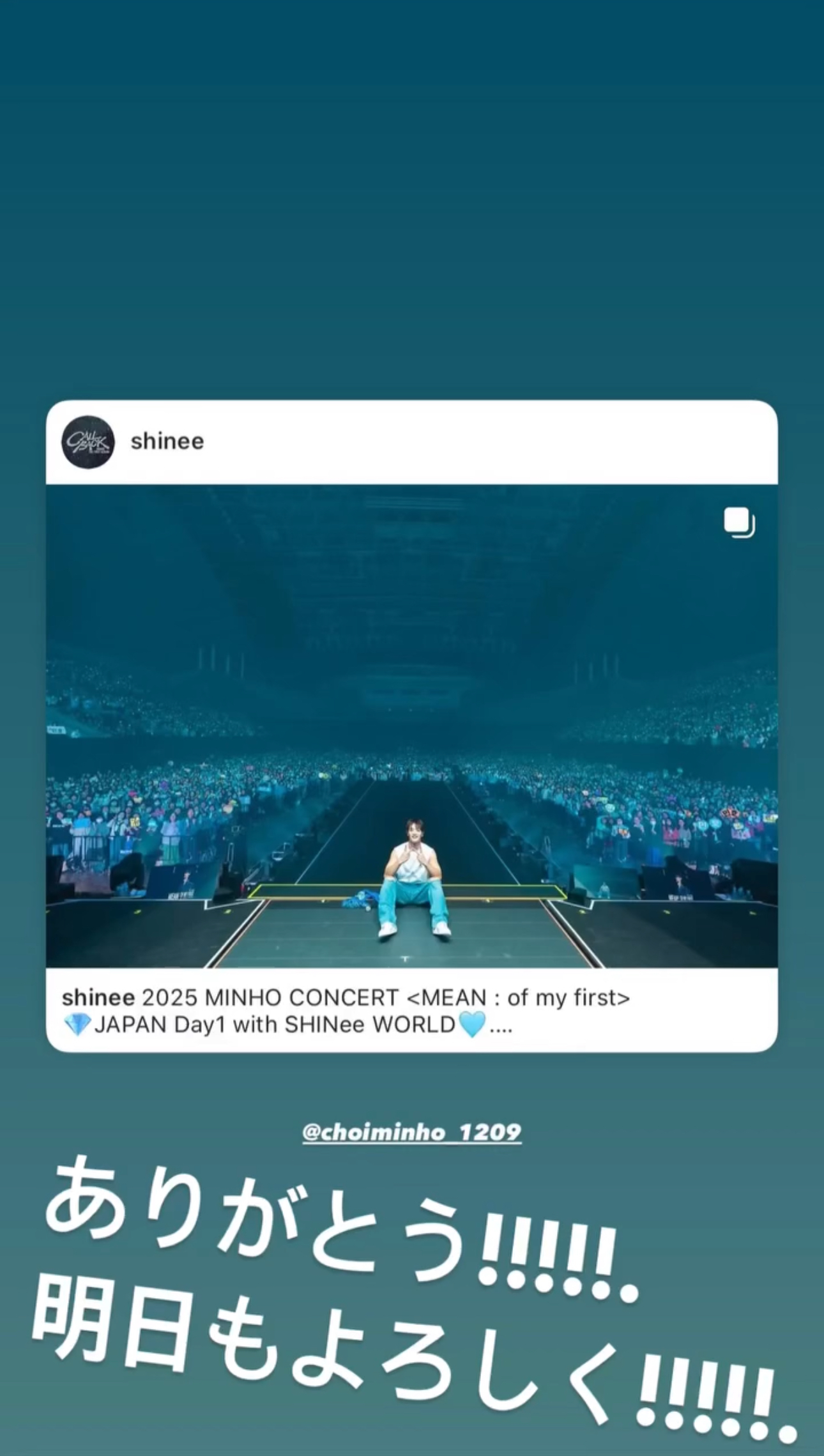Tap the blue towel lying on stage
The image size is (824, 1456).
pos(362,899)
